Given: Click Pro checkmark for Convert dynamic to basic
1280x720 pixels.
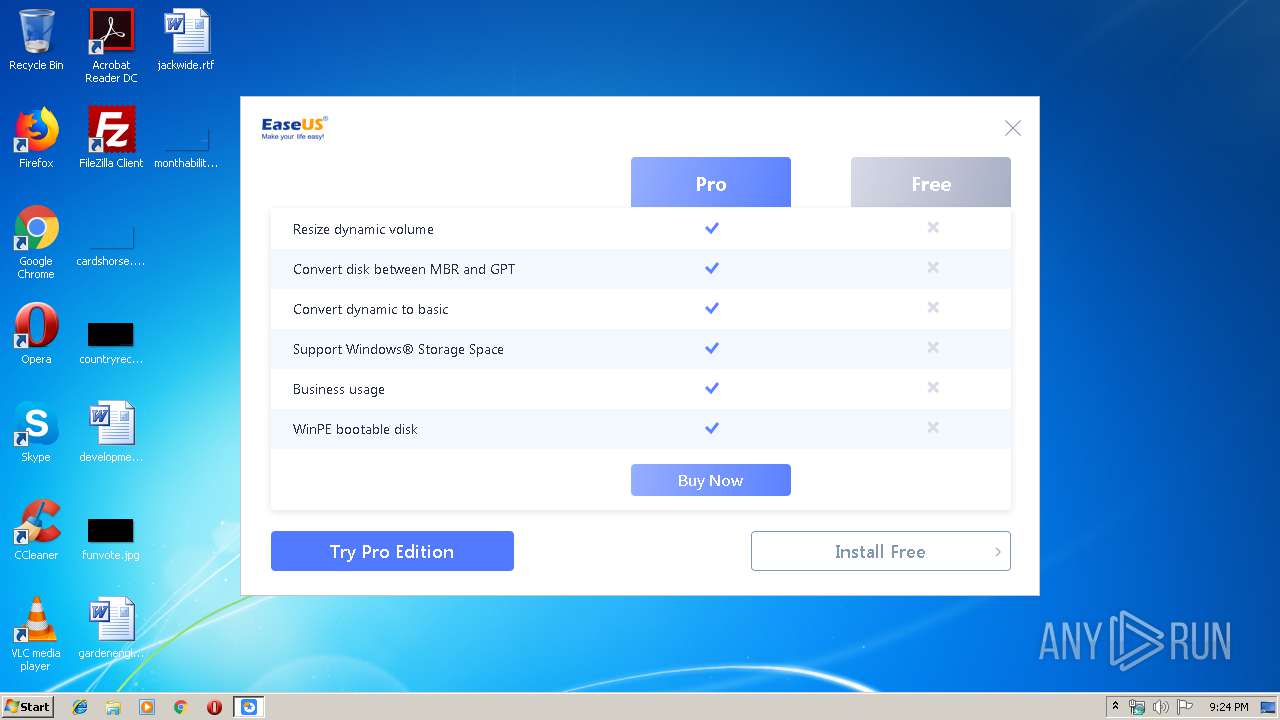Looking at the screenshot, I should (x=712, y=308).
